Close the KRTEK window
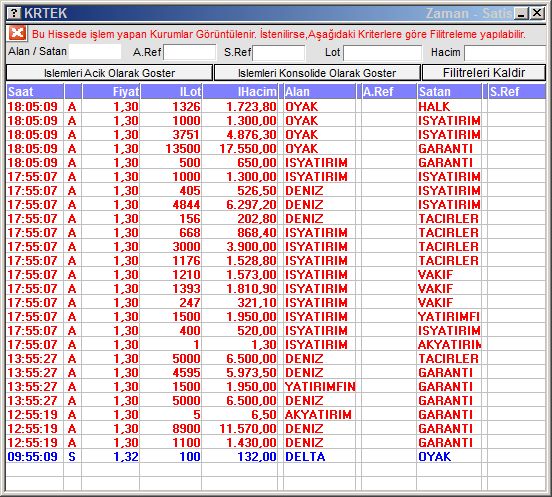Viewport: 552px width, 497px height. pos(537,13)
